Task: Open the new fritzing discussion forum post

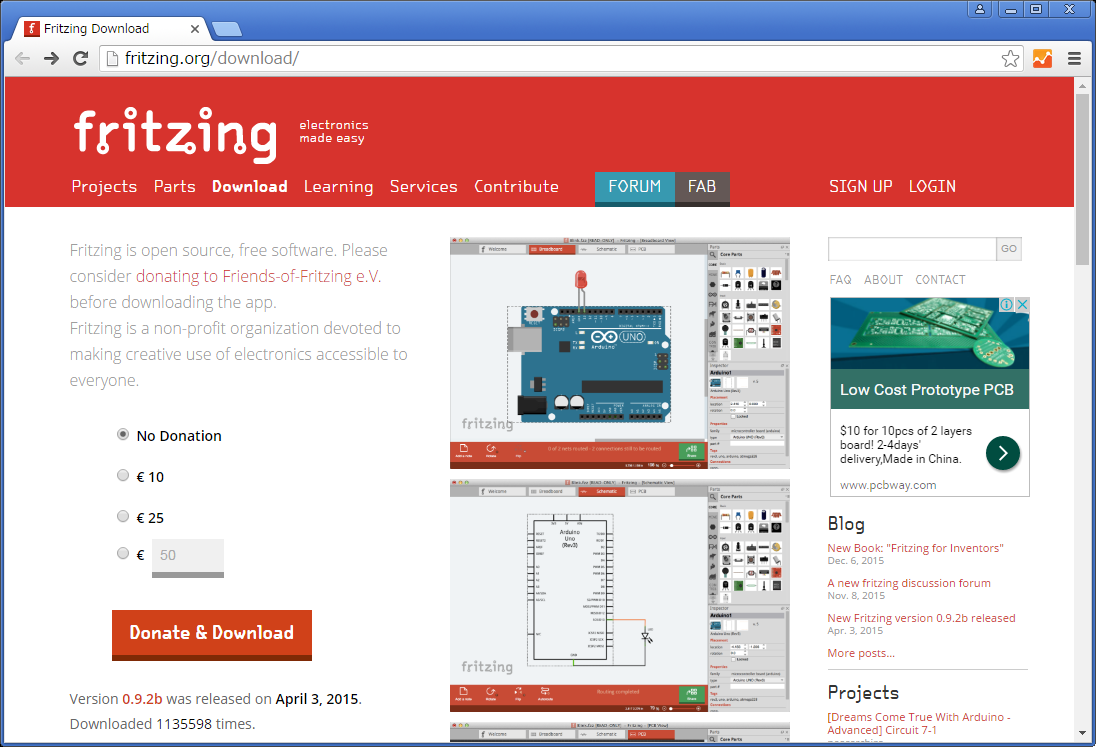Action: [909, 583]
